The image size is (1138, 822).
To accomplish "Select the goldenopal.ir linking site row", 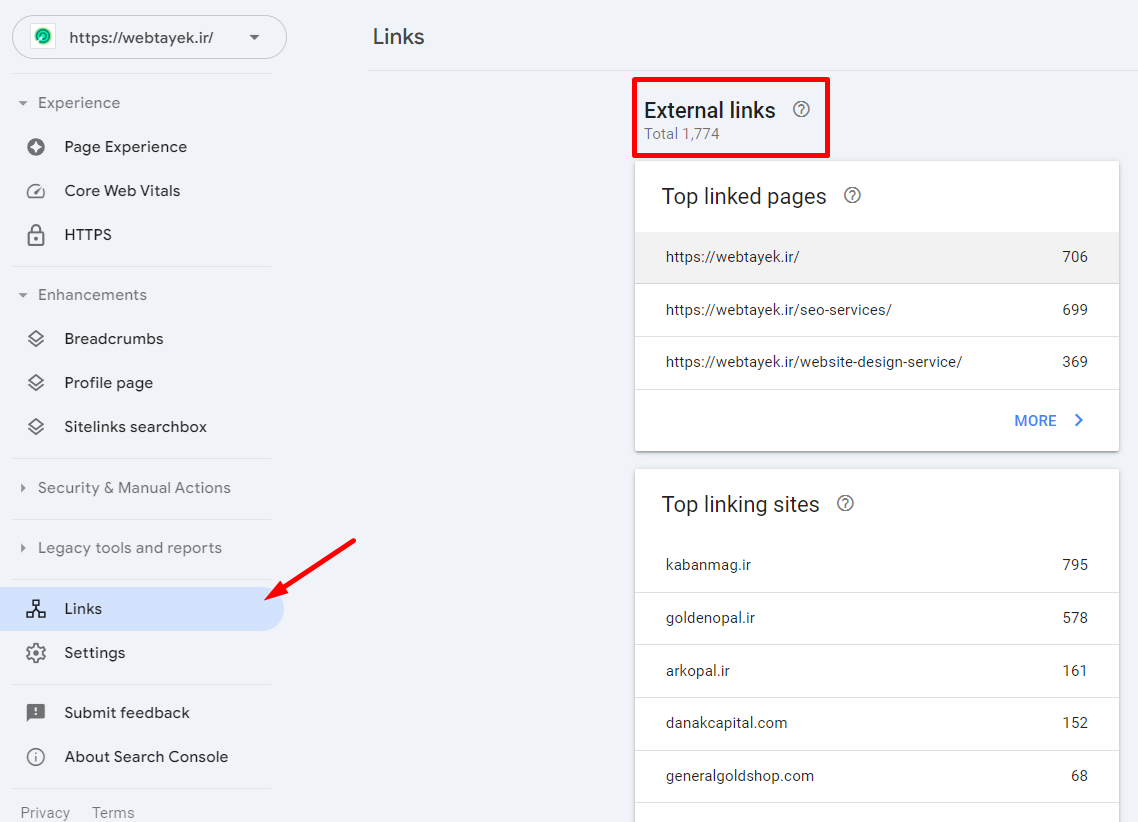I will pos(877,618).
